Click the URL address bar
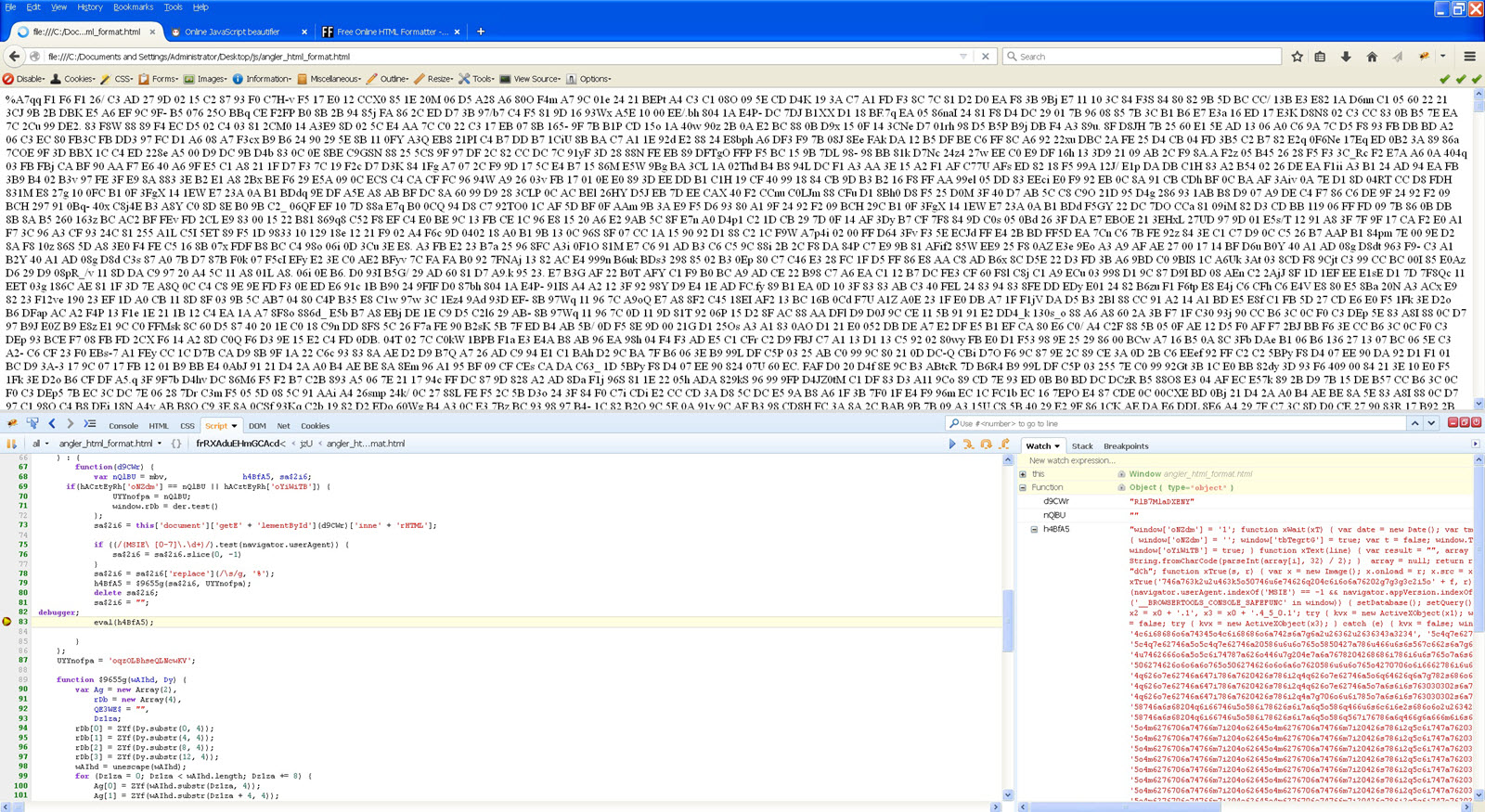Image resolution: width=1485 pixels, height=812 pixels. click(501, 57)
